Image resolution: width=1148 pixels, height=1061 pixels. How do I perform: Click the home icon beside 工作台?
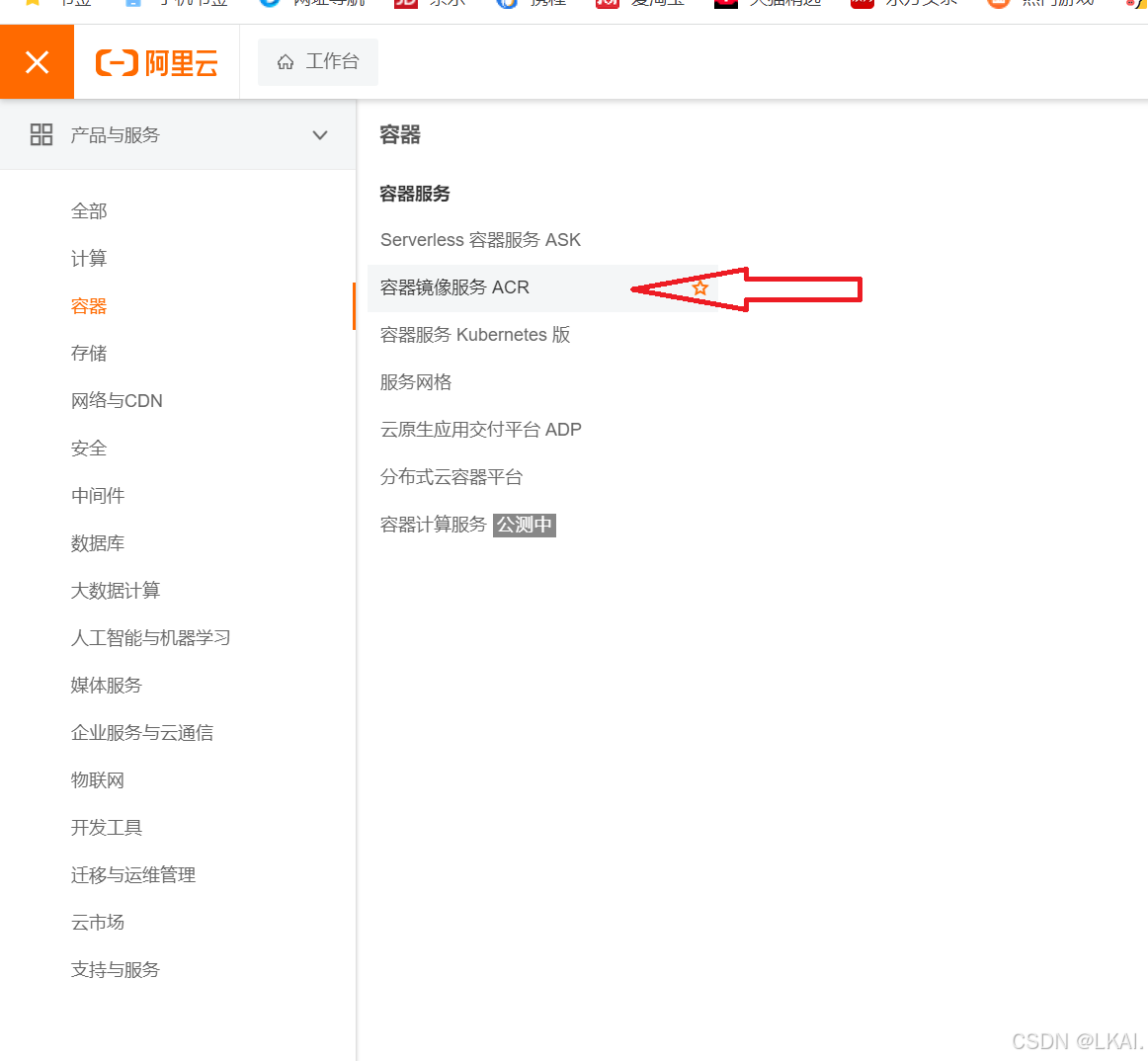tap(286, 62)
